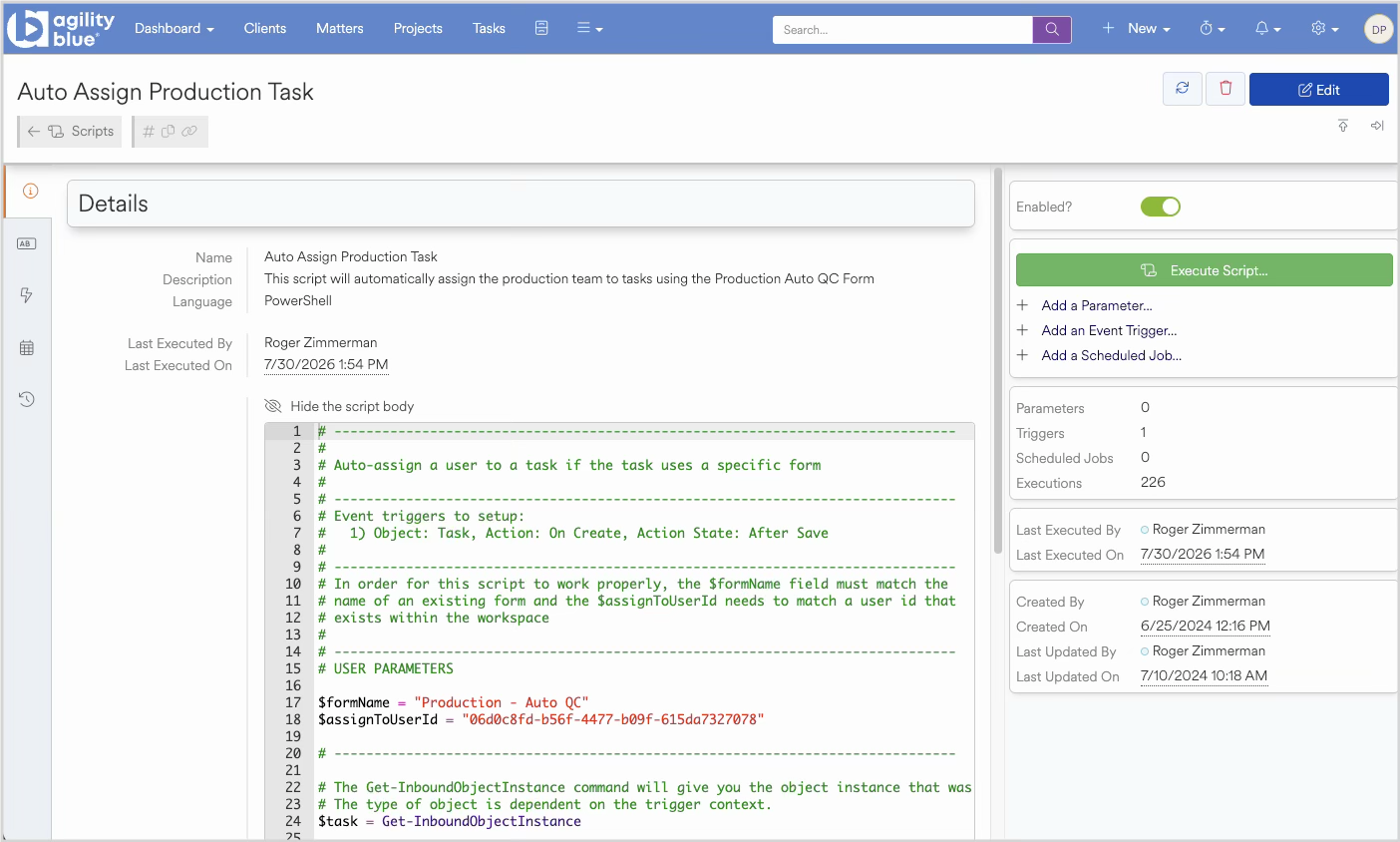
Task: Click the purple search magnifier button
Action: (1052, 29)
